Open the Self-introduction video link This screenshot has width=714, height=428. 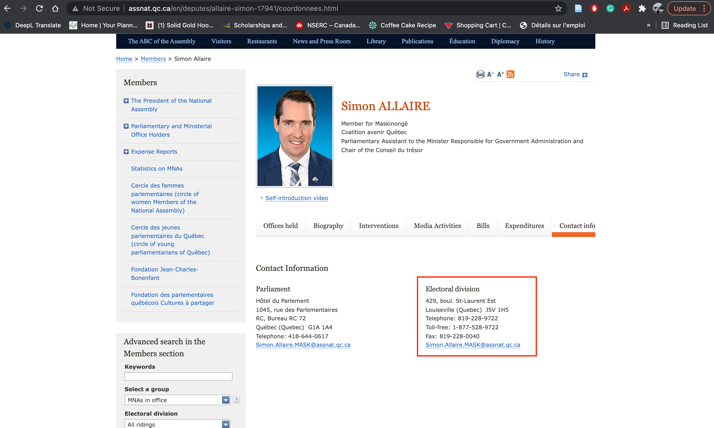[x=296, y=198]
